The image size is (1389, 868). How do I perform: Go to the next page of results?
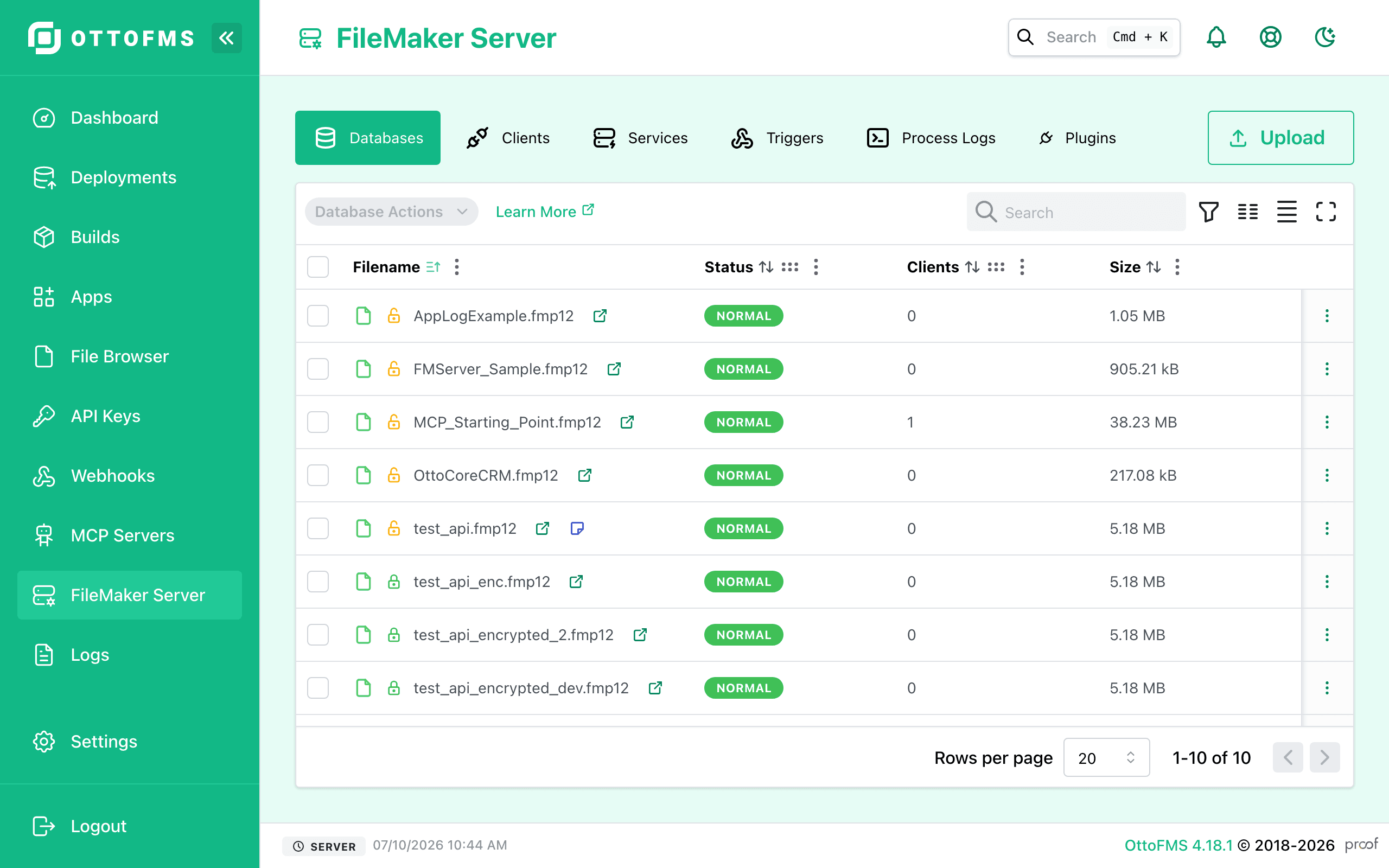(1324, 758)
